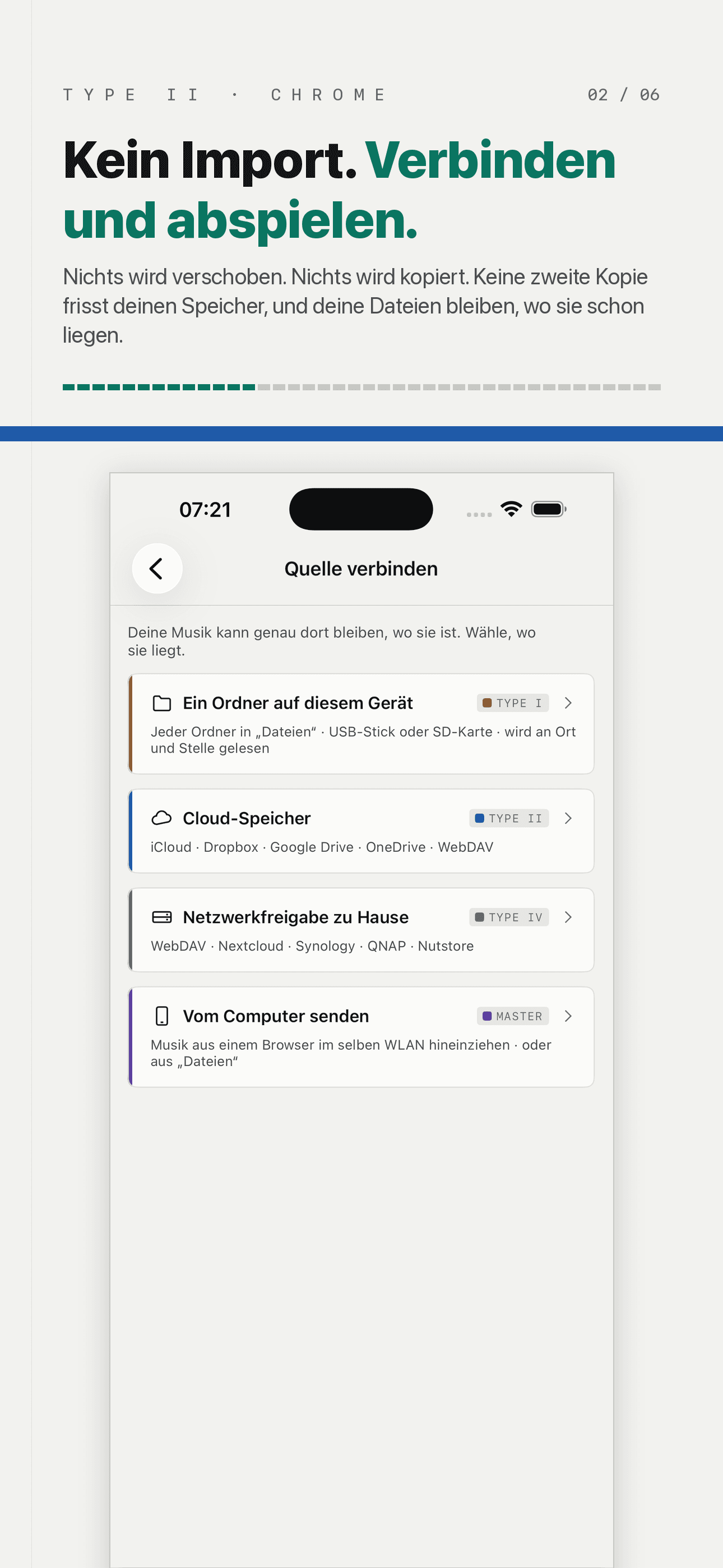Click the battery status icon
The width and height of the screenshot is (723, 1568).
point(549,509)
